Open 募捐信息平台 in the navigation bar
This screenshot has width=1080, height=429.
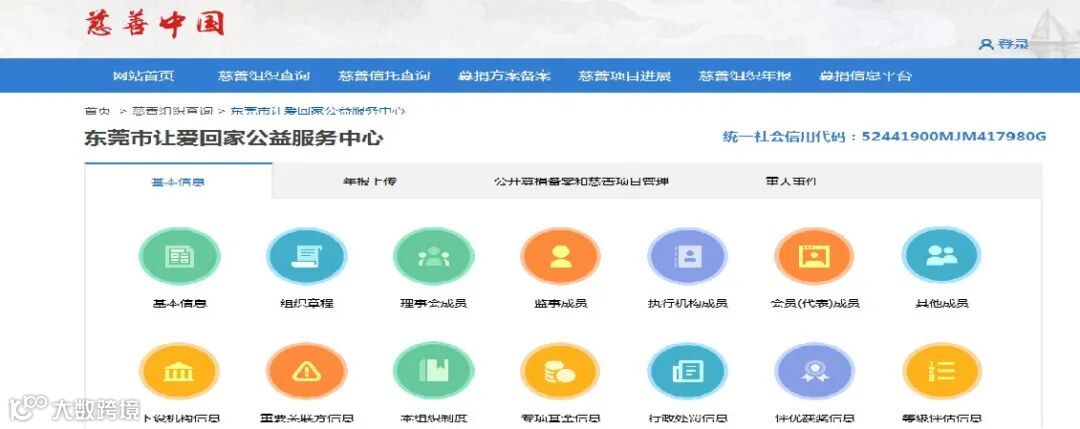[865, 76]
